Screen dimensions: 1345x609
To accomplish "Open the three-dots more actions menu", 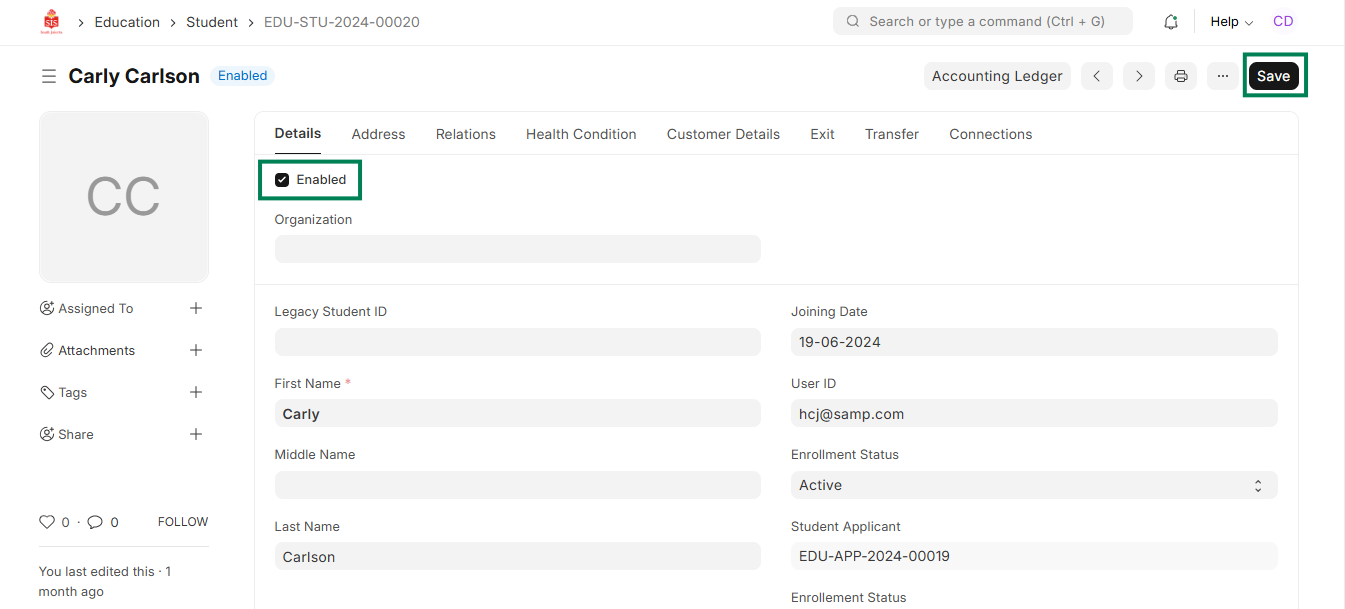I will (1222, 76).
